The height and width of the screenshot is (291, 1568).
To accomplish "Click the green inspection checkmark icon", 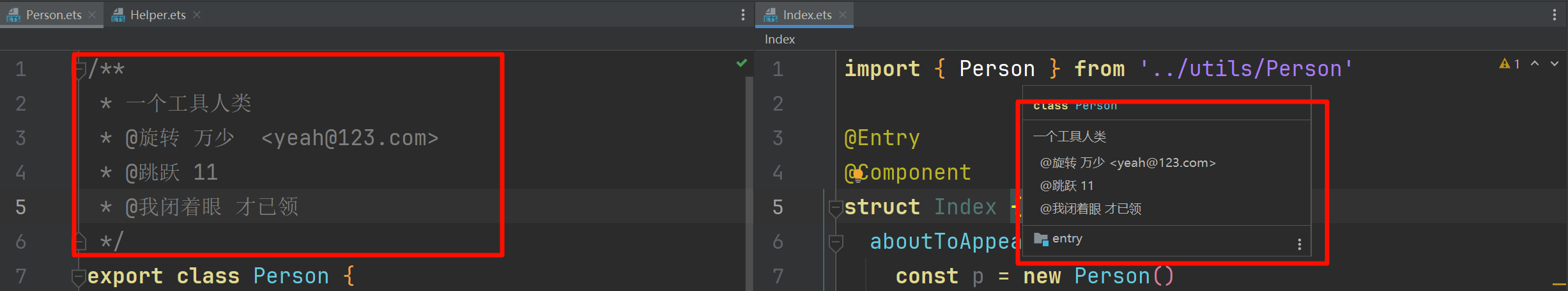I will click(x=741, y=63).
